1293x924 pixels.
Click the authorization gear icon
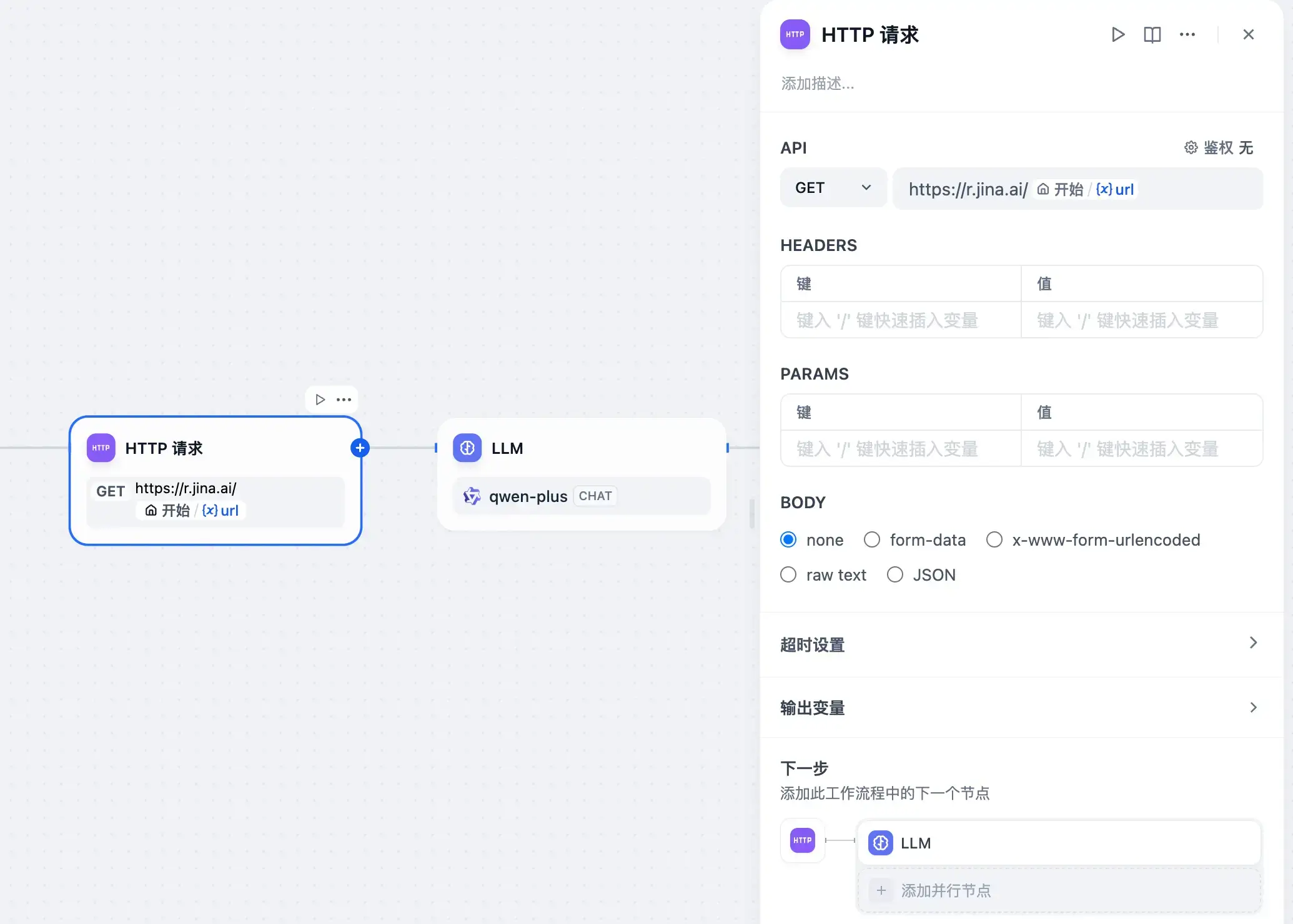pyautogui.click(x=1191, y=147)
